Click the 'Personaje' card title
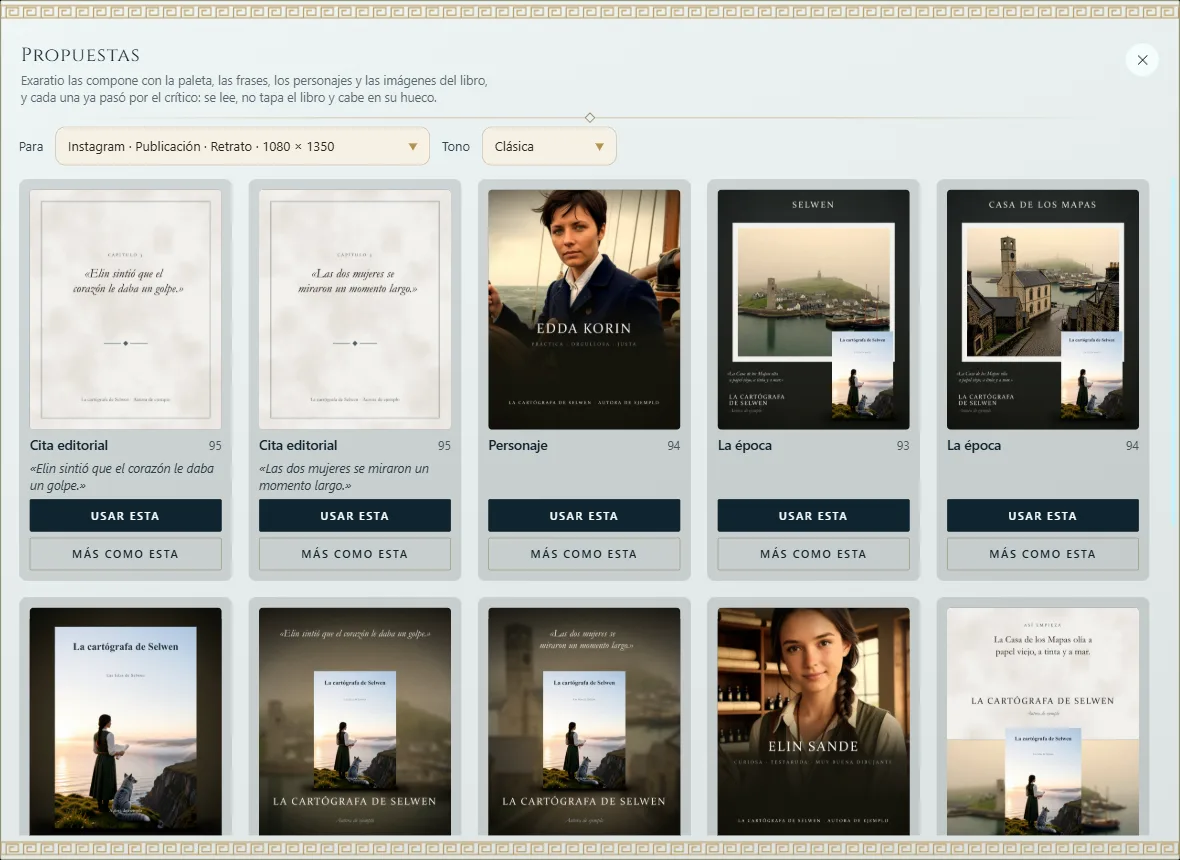This screenshot has width=1180, height=860. coord(518,445)
